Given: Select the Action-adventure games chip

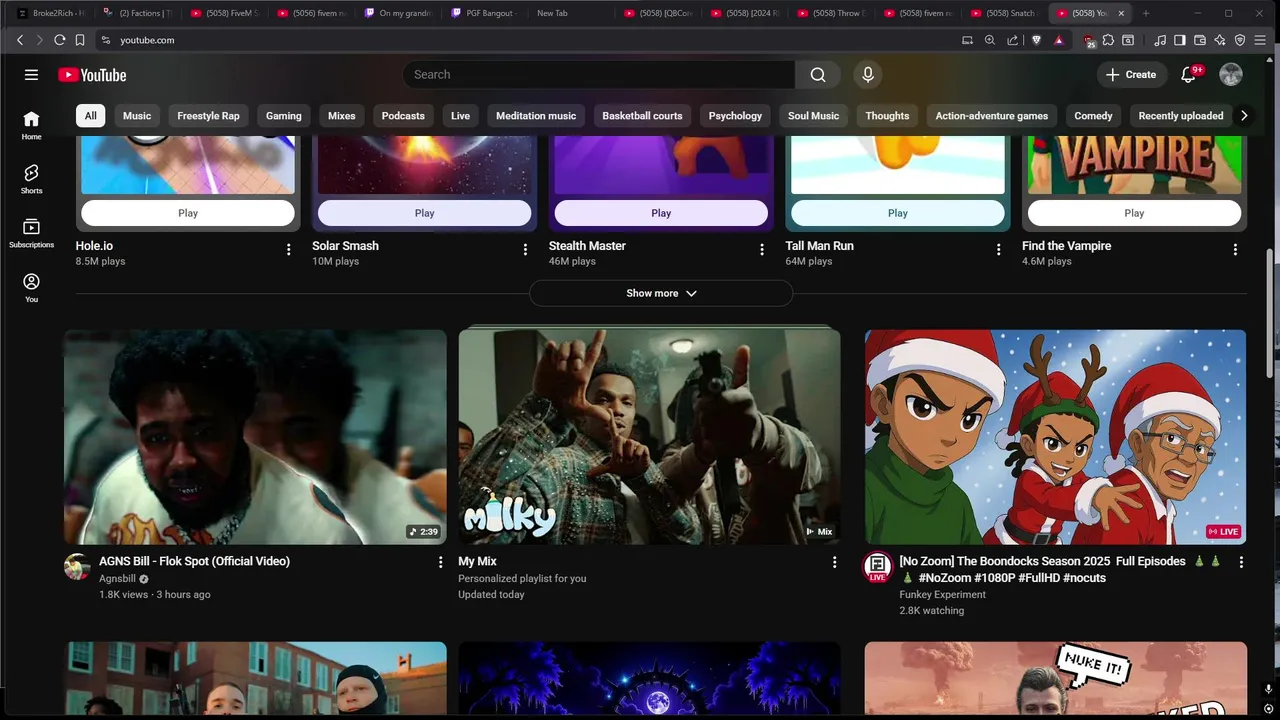Looking at the screenshot, I should coord(992,116).
